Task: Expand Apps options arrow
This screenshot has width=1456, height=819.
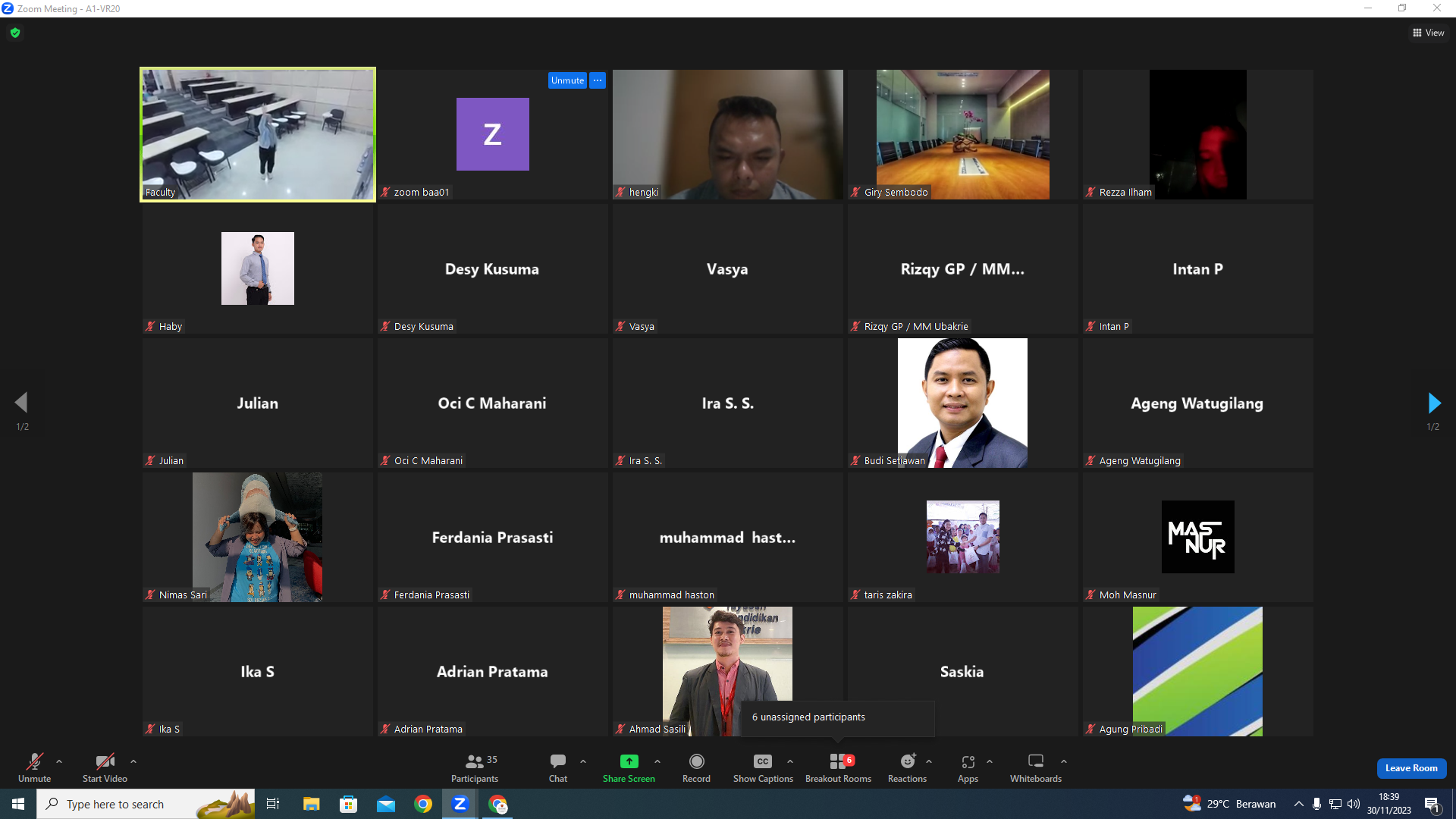Action: [990, 761]
